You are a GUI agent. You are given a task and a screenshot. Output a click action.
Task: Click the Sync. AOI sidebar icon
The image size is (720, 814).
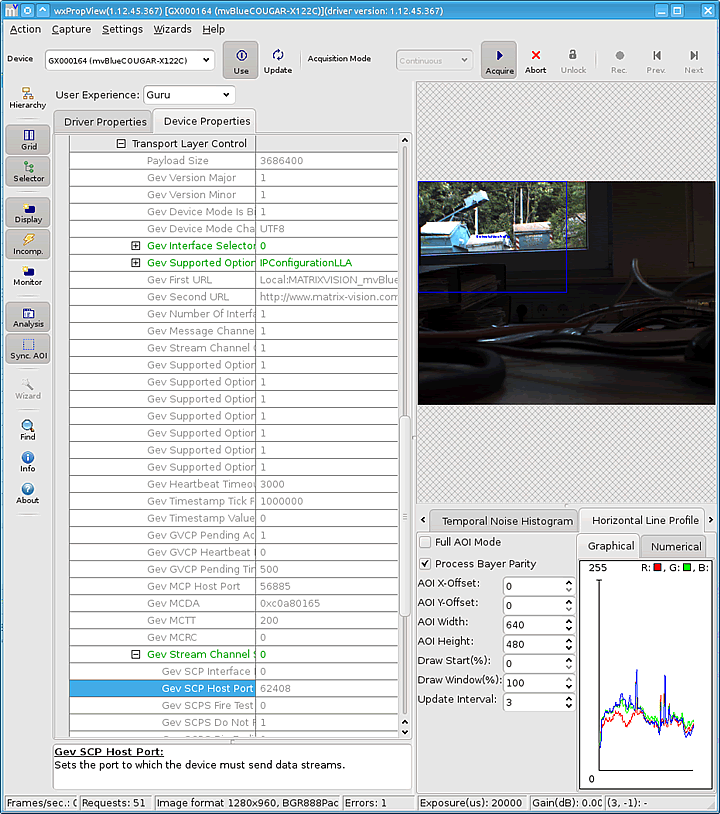(x=29, y=348)
